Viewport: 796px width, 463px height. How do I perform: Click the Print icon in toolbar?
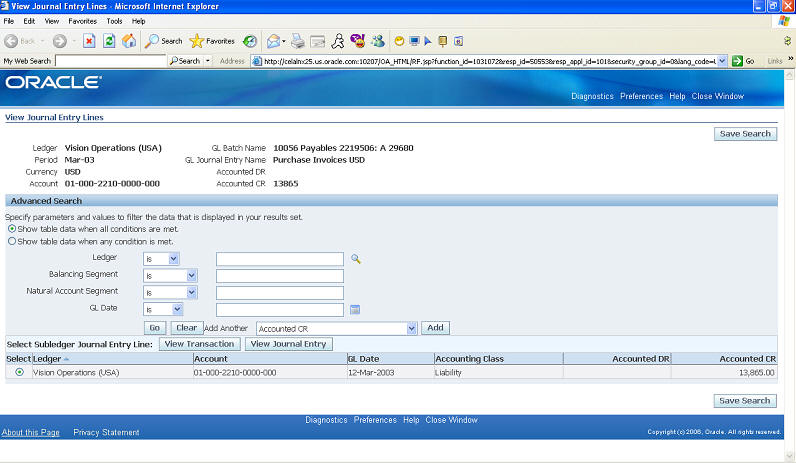pyautogui.click(x=296, y=41)
